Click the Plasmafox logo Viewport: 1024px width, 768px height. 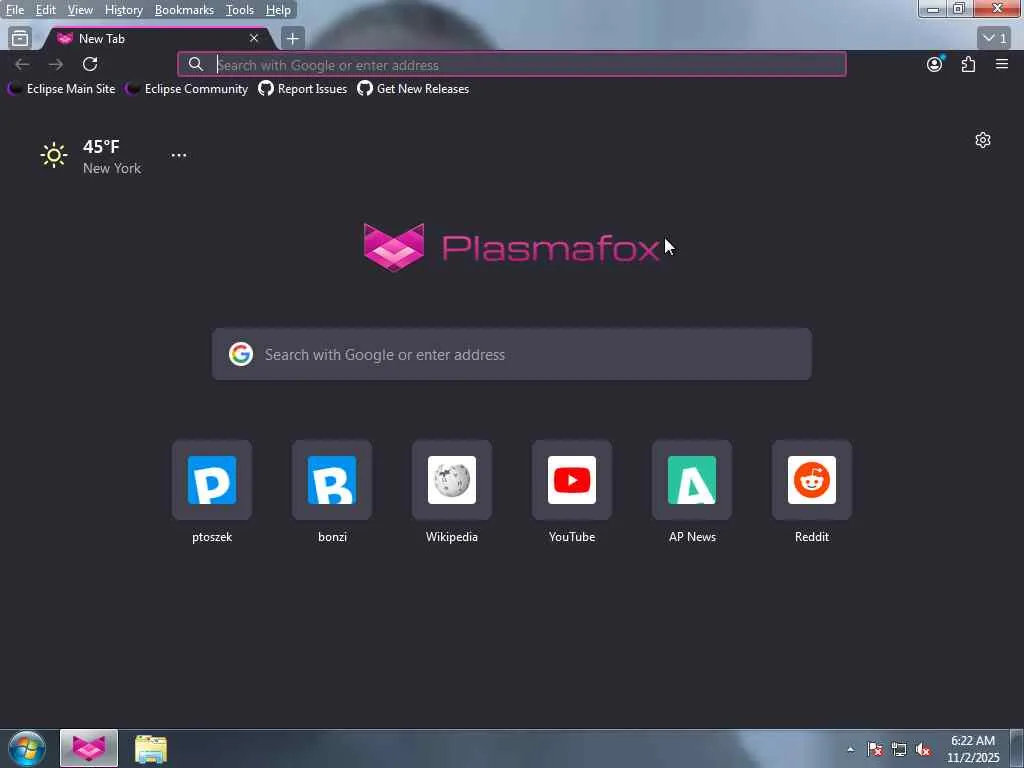511,247
